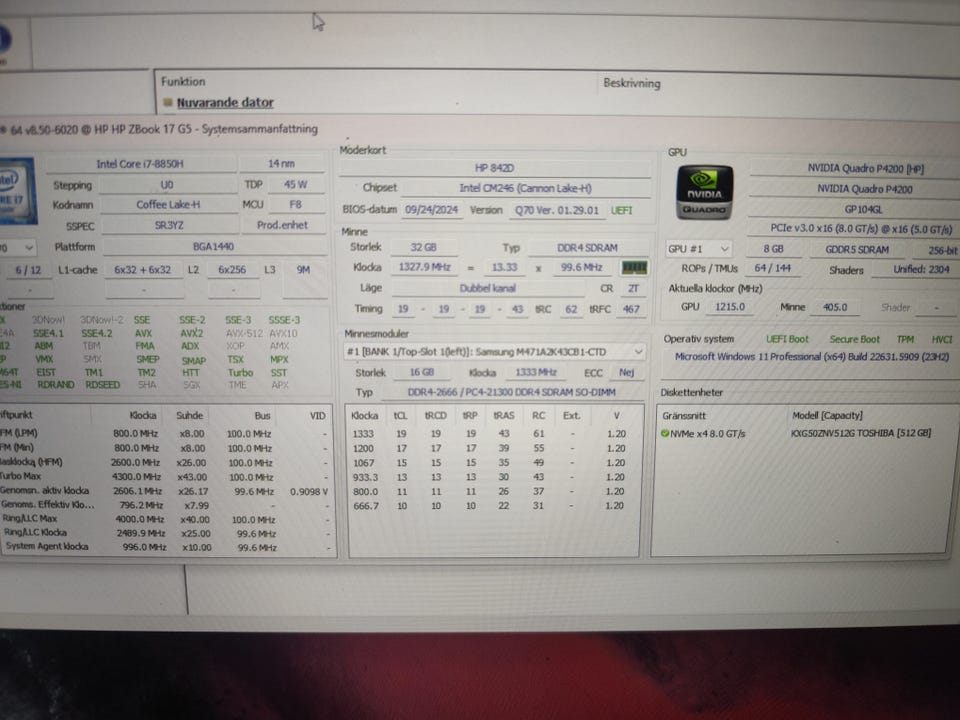Click the green NVMe status icon
This screenshot has height=720, width=960.
point(665,433)
